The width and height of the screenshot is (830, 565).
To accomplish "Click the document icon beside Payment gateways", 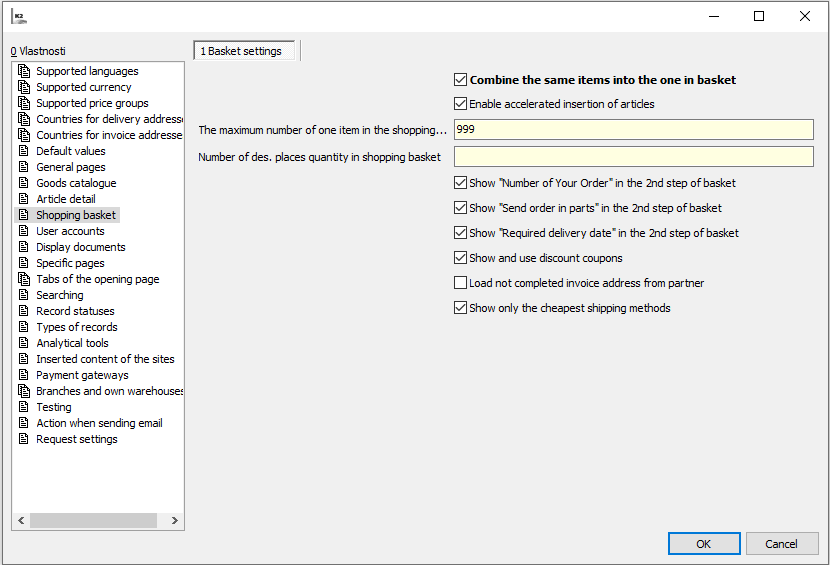I will coord(24,375).
